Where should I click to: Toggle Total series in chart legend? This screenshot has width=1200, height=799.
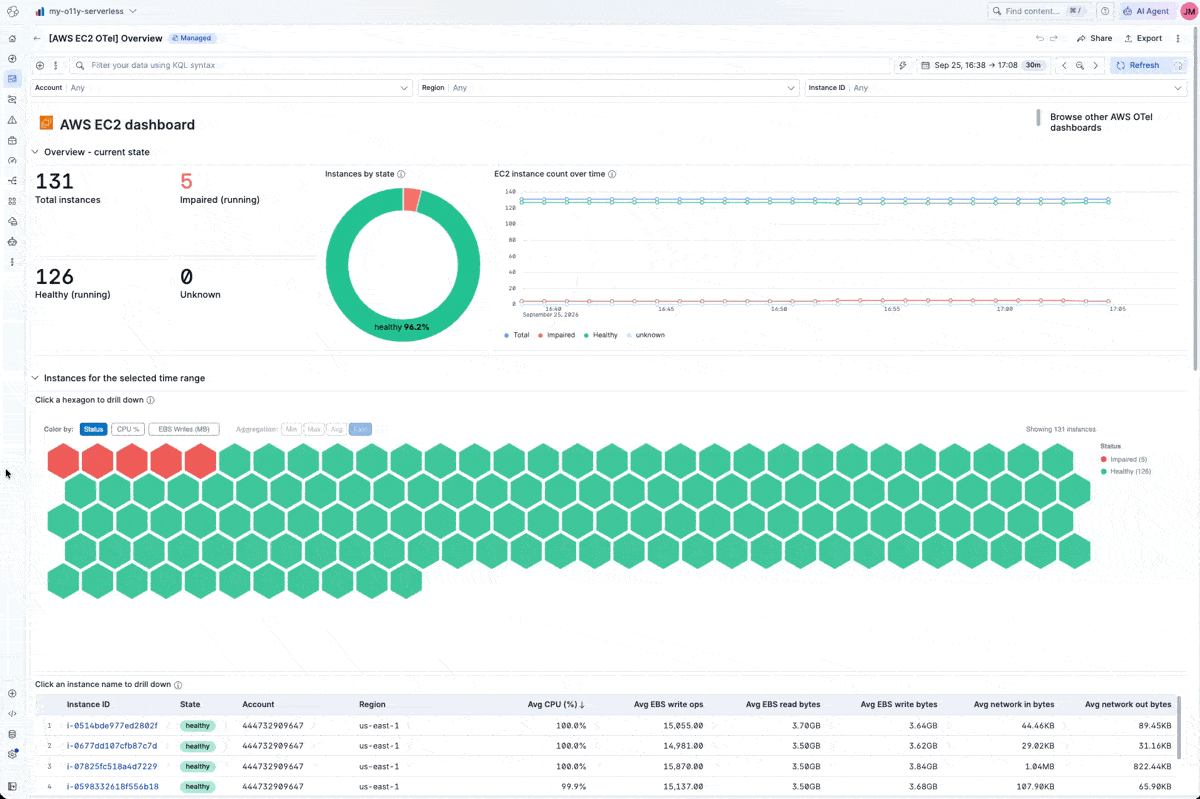tap(517, 335)
